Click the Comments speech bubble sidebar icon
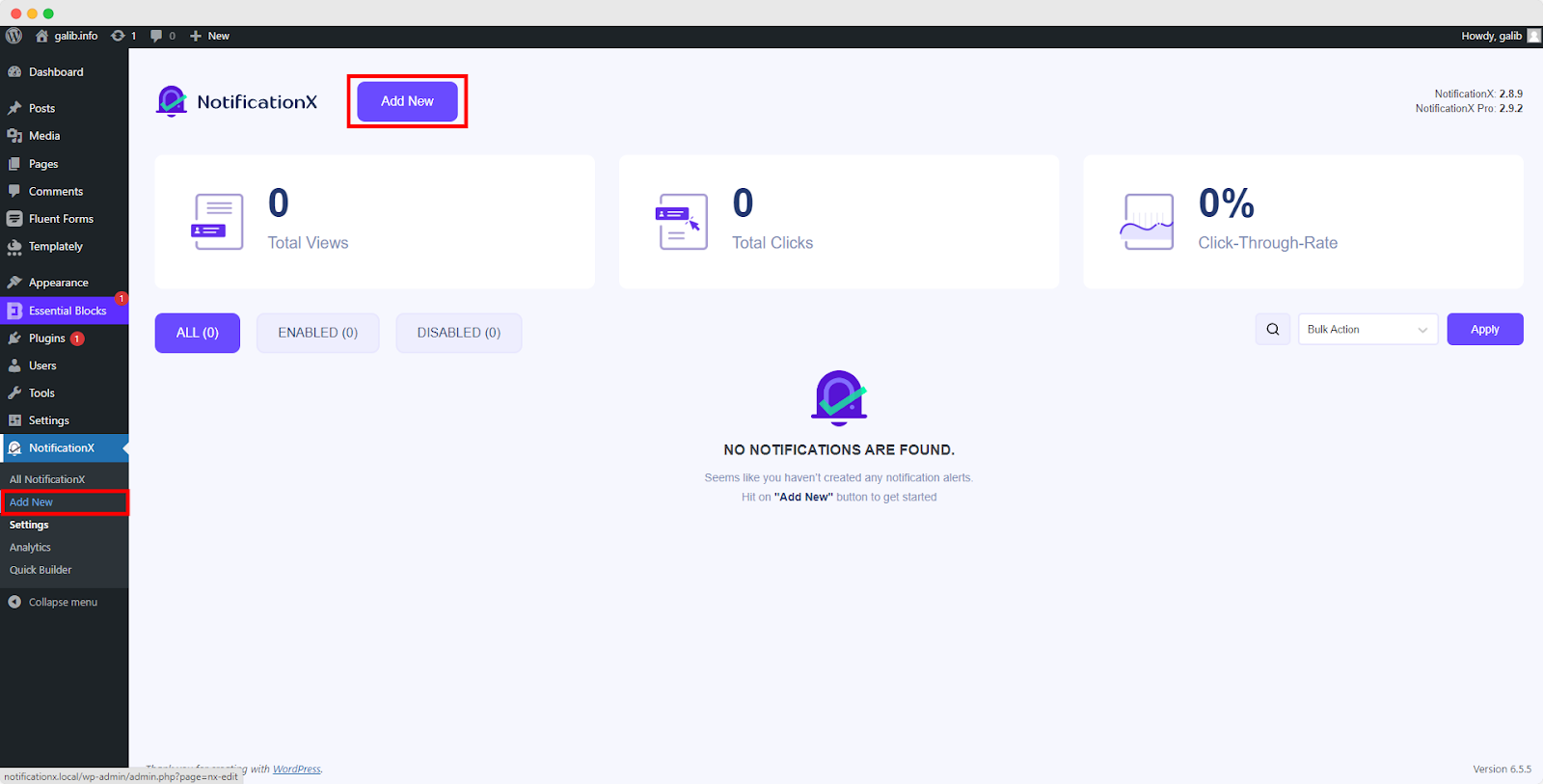 pyautogui.click(x=14, y=191)
